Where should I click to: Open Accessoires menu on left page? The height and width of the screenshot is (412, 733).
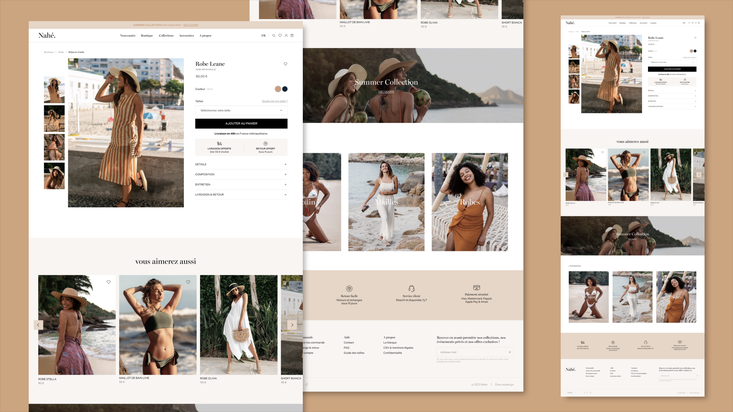(187, 36)
